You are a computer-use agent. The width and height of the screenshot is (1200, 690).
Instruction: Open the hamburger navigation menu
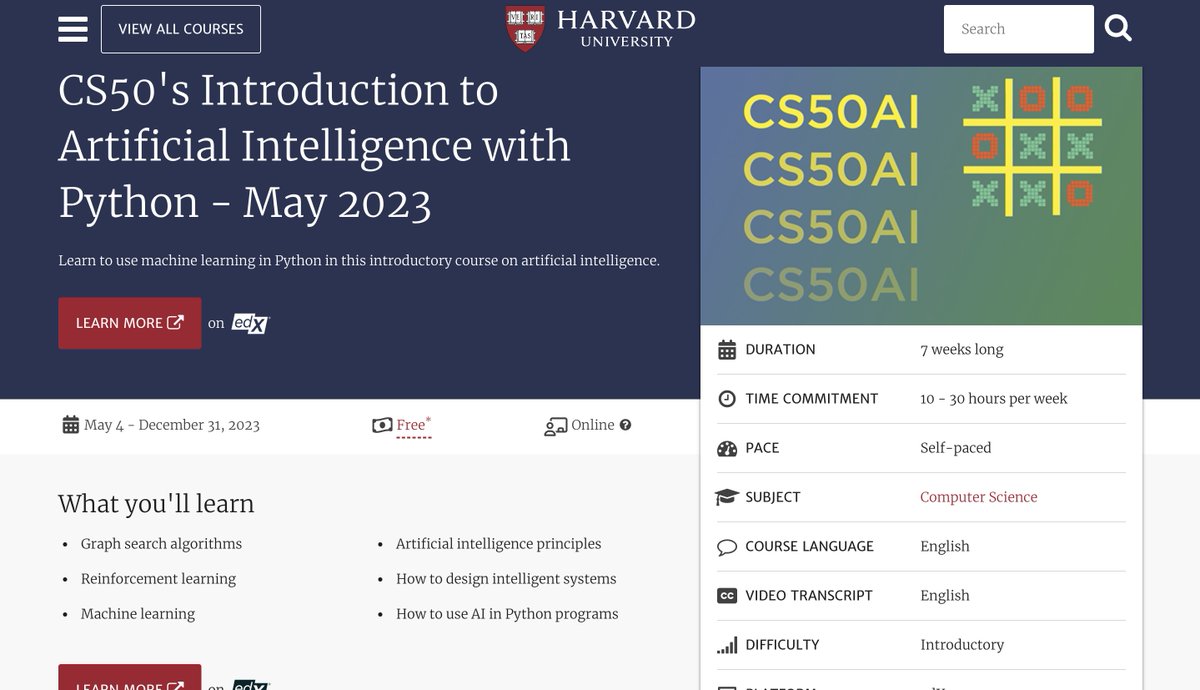click(x=73, y=29)
